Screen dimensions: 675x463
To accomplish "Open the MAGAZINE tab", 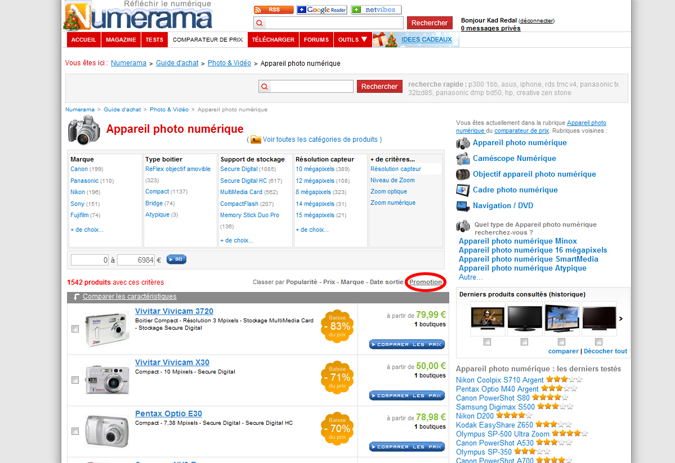I will (x=121, y=40).
